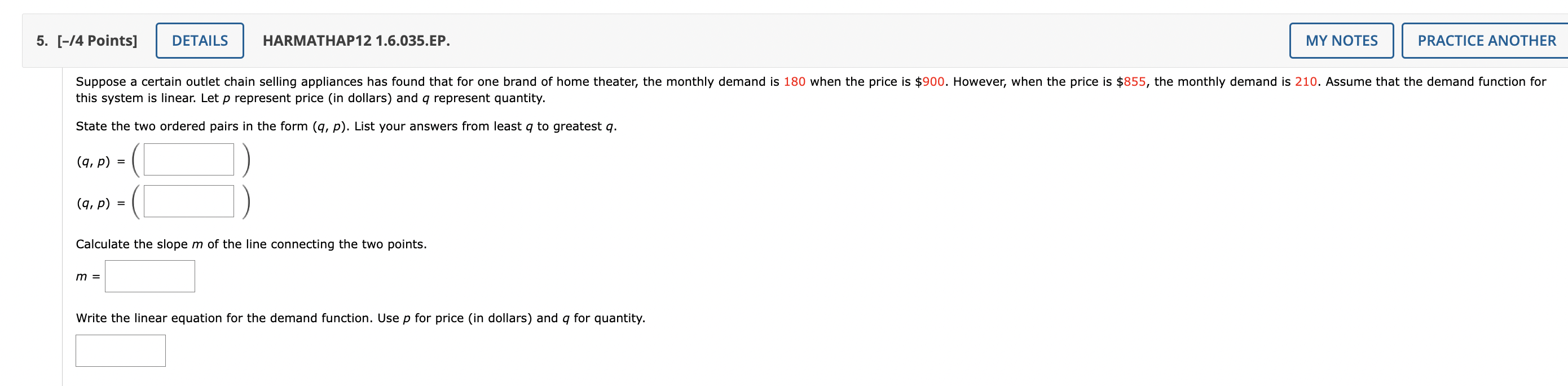Click the [-/4 Points] score indicator
The width and height of the screenshot is (1568, 386).
click(x=98, y=40)
